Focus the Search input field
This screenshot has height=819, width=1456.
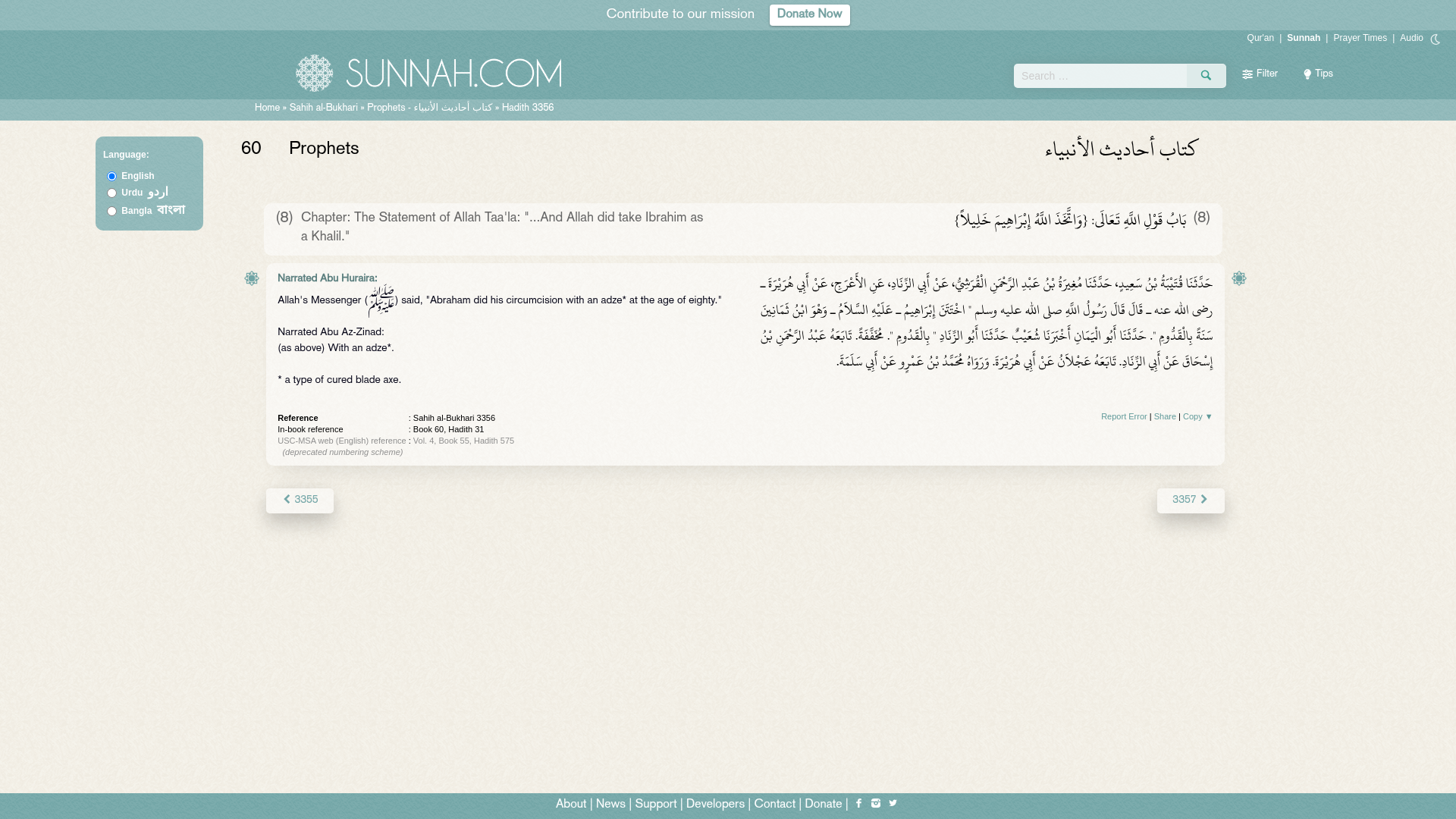1100,76
